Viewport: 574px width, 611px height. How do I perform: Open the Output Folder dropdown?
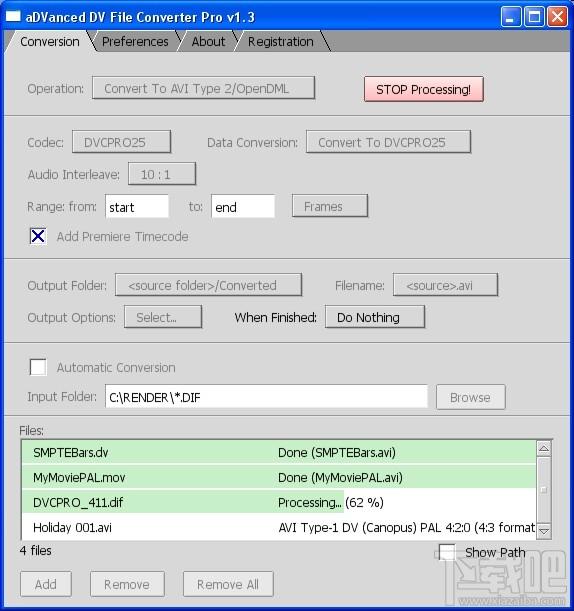point(208,285)
